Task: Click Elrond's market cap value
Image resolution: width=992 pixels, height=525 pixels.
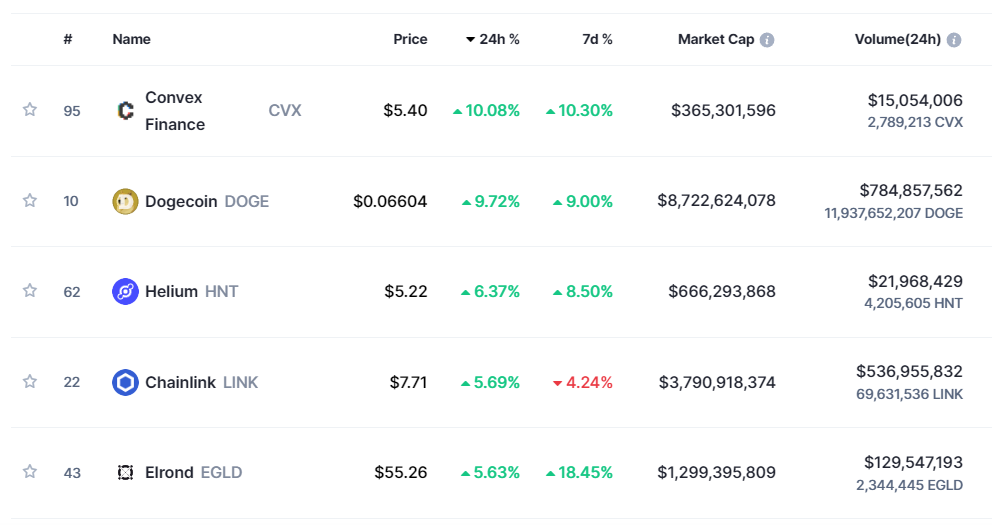Action: 716,472
